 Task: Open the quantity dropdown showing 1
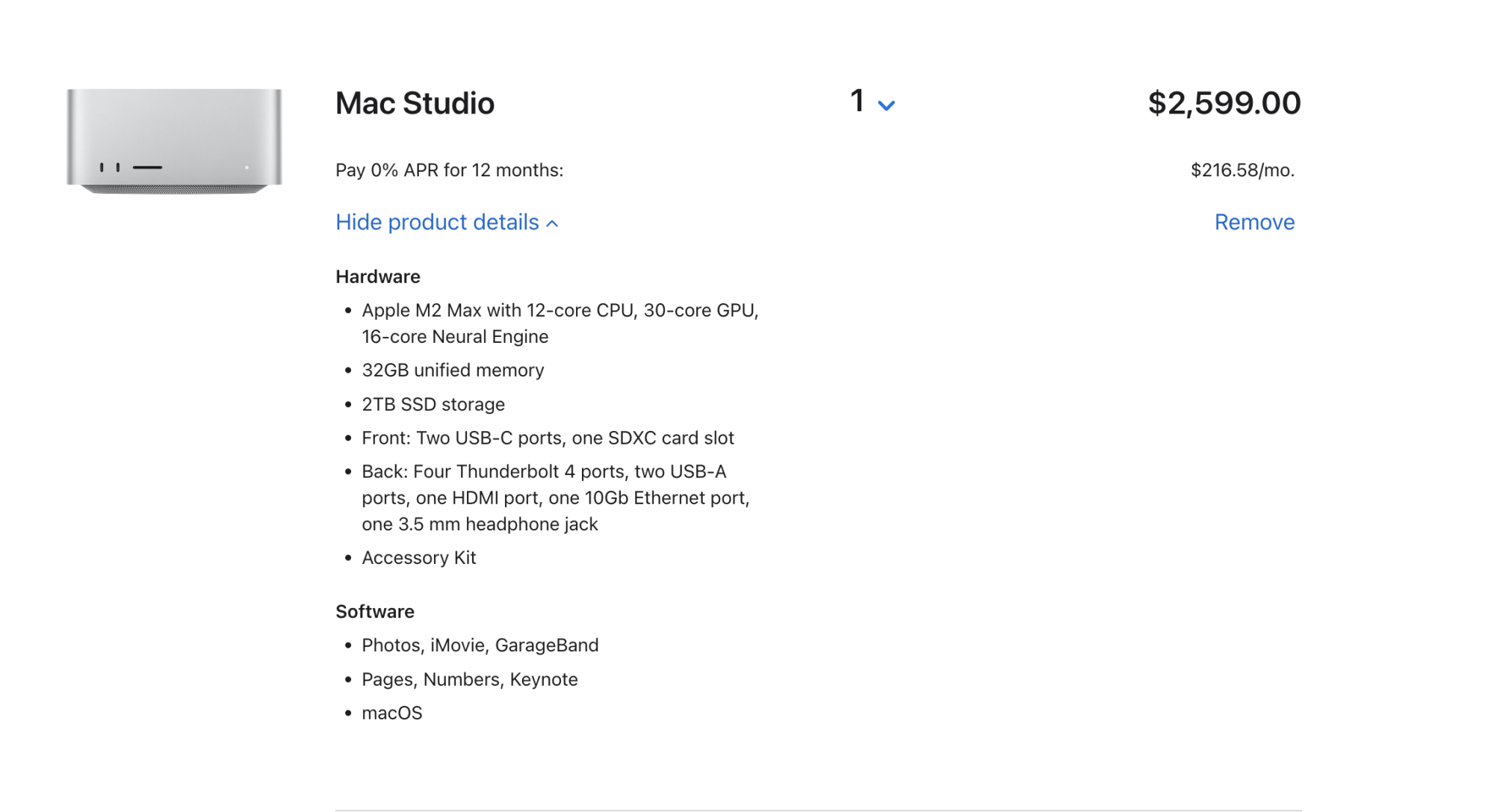[x=872, y=102]
